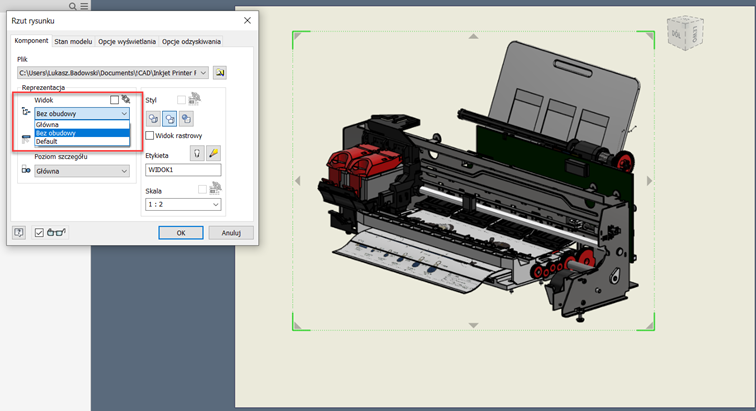The height and width of the screenshot is (411, 756).
Task: Switch to the Stan modelu tab
Action: click(73, 41)
